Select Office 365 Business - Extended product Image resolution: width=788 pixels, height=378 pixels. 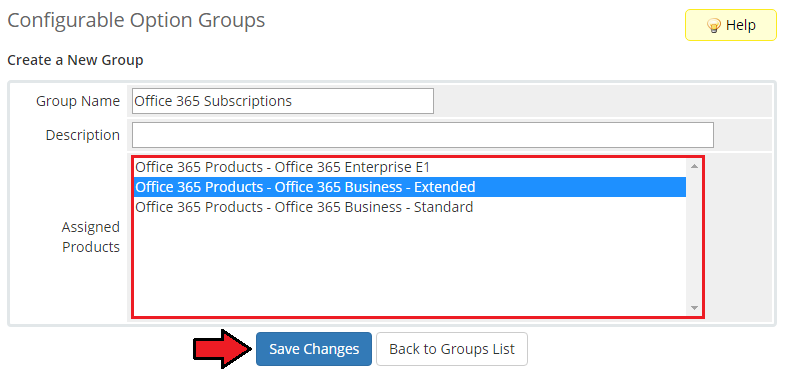pos(410,187)
